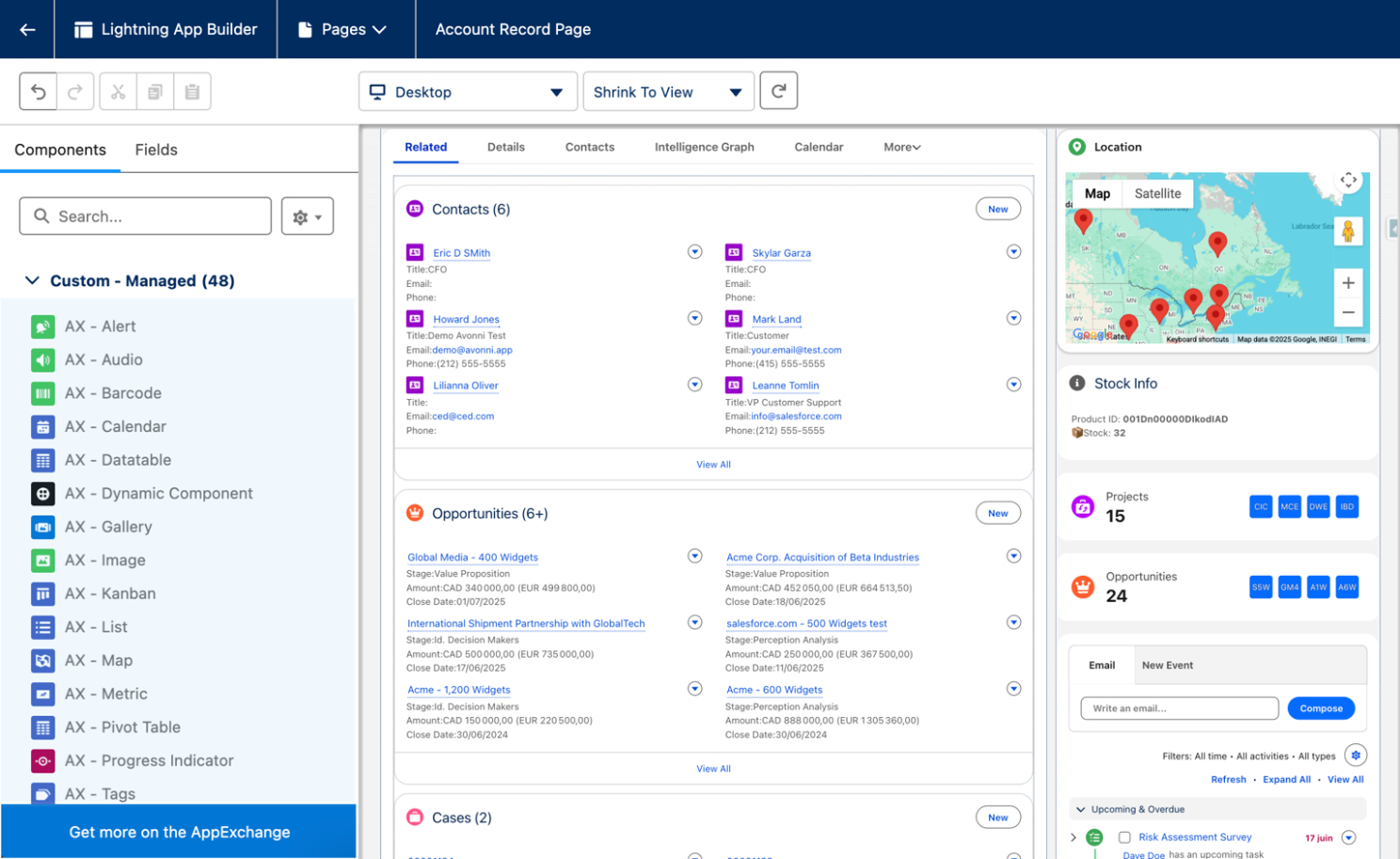
Task: Click the Street View pegman icon
Action: point(1348,231)
